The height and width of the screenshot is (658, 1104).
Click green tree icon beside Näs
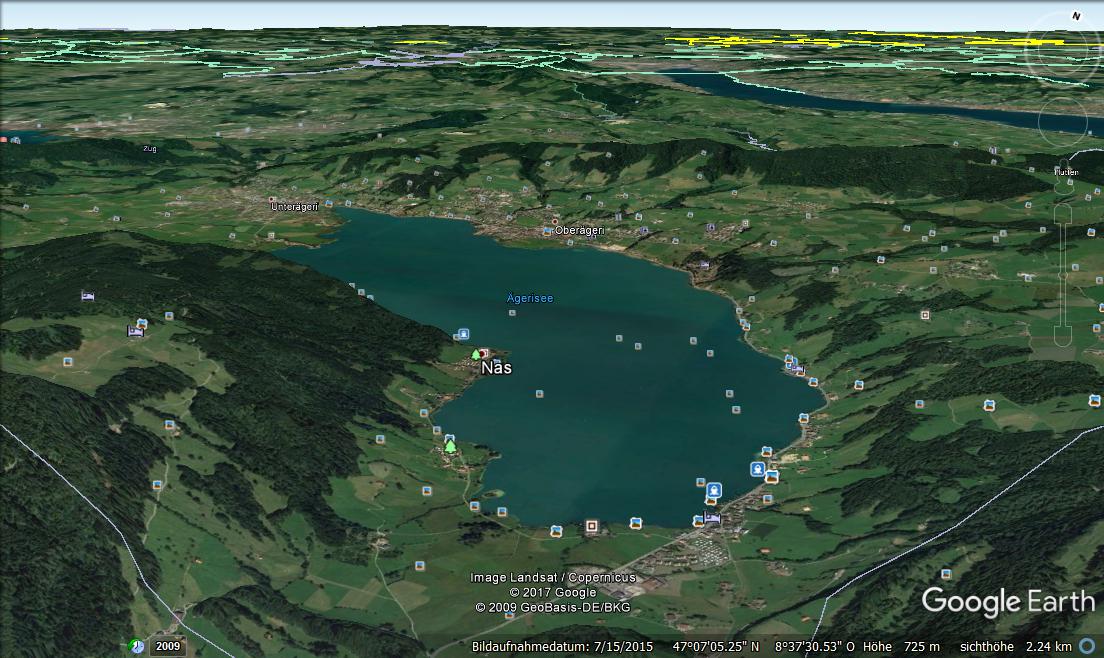pos(475,354)
